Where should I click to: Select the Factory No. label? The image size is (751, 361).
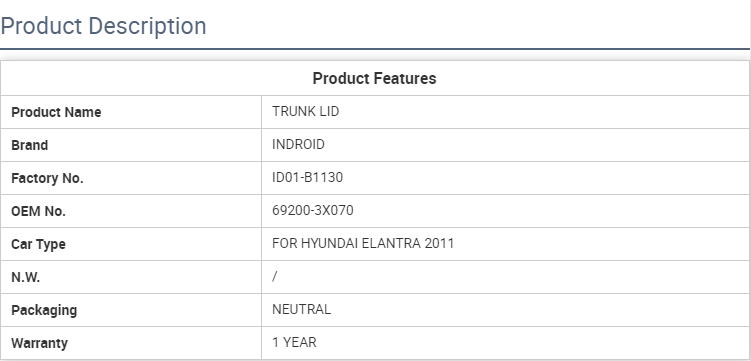point(47,178)
